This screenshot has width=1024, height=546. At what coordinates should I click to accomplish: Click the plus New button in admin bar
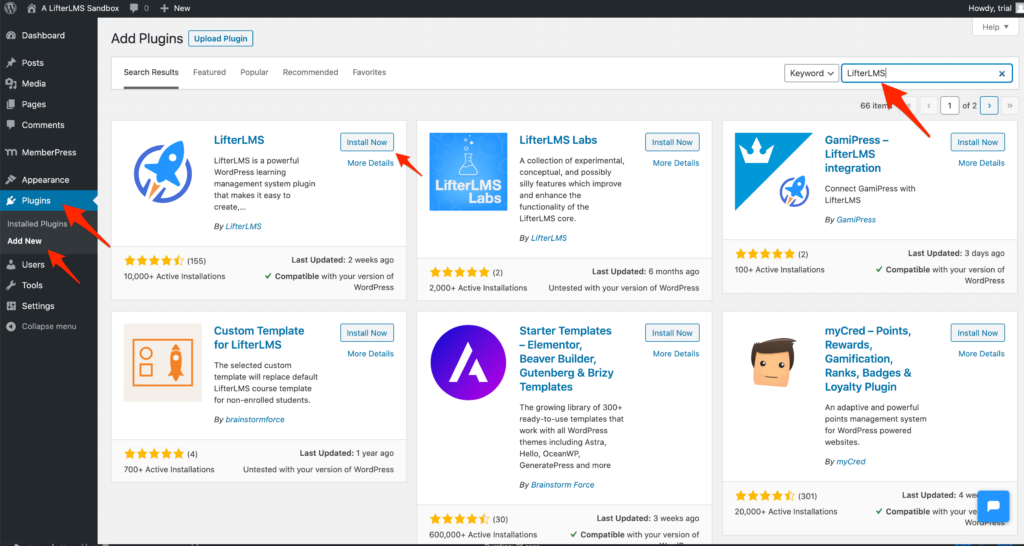[x=175, y=8]
